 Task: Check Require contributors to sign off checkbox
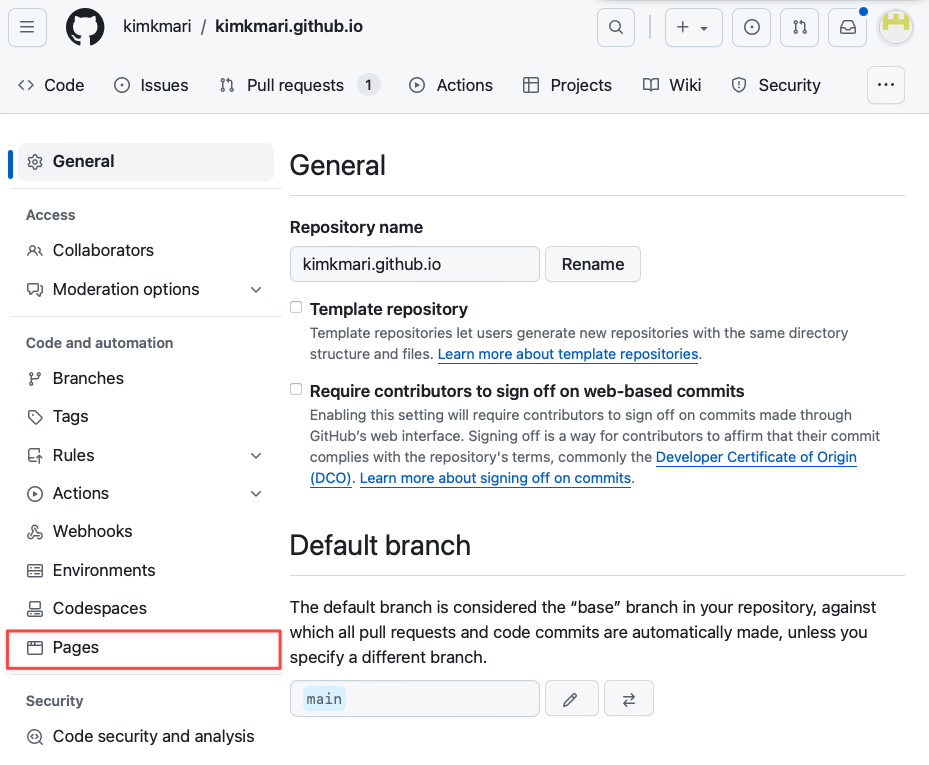point(296,390)
